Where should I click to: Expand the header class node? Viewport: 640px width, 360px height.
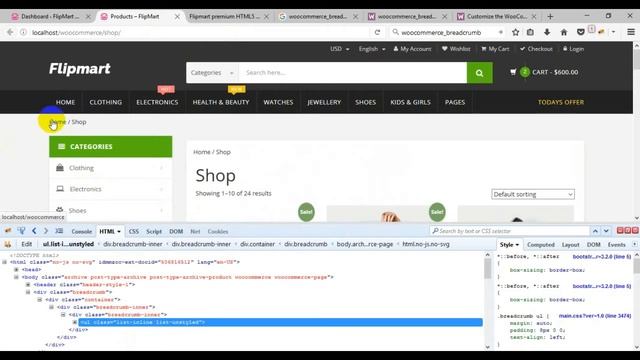click(28, 284)
